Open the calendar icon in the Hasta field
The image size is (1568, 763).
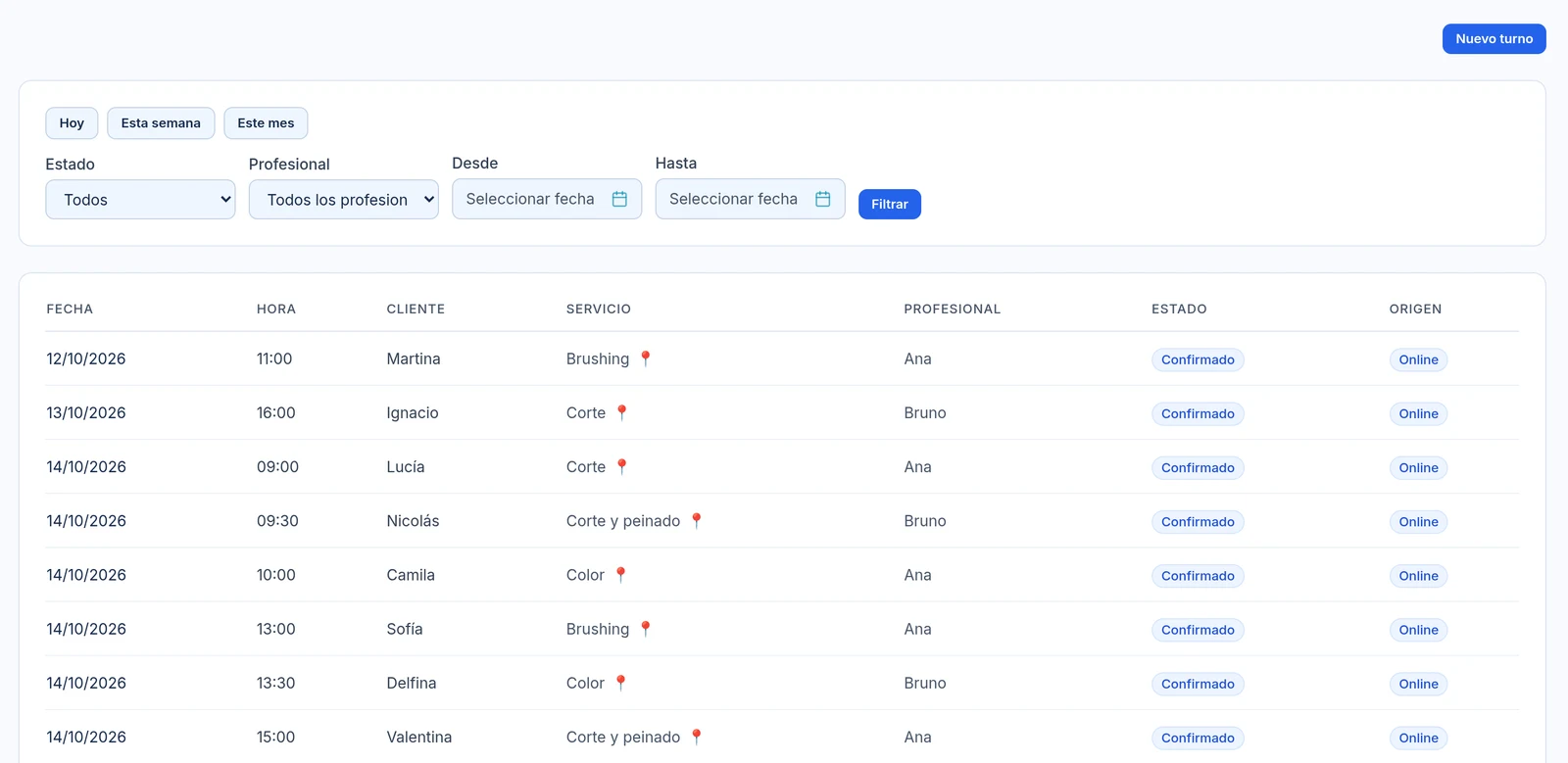(823, 199)
